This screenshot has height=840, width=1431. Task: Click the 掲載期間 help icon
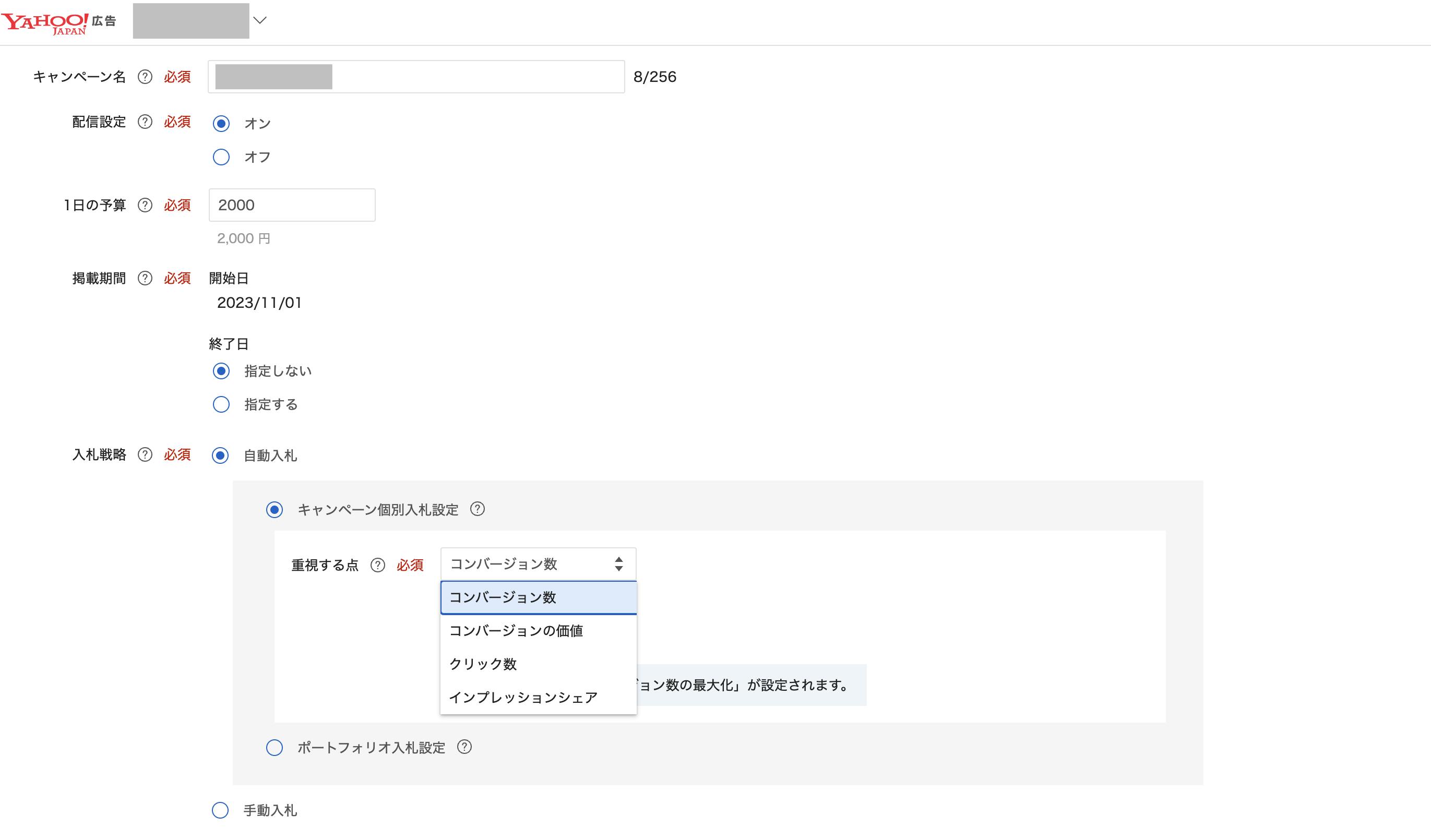146,278
